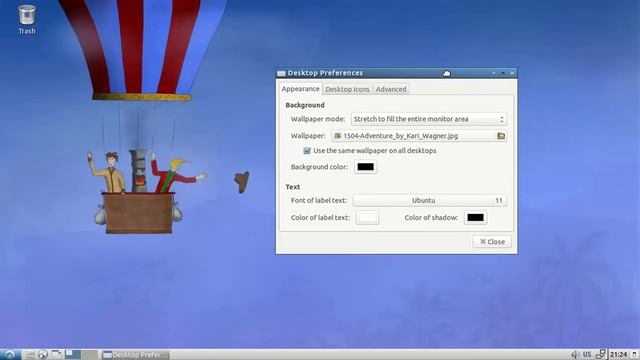Open the Background color black swatch
The height and width of the screenshot is (360, 640).
(365, 167)
